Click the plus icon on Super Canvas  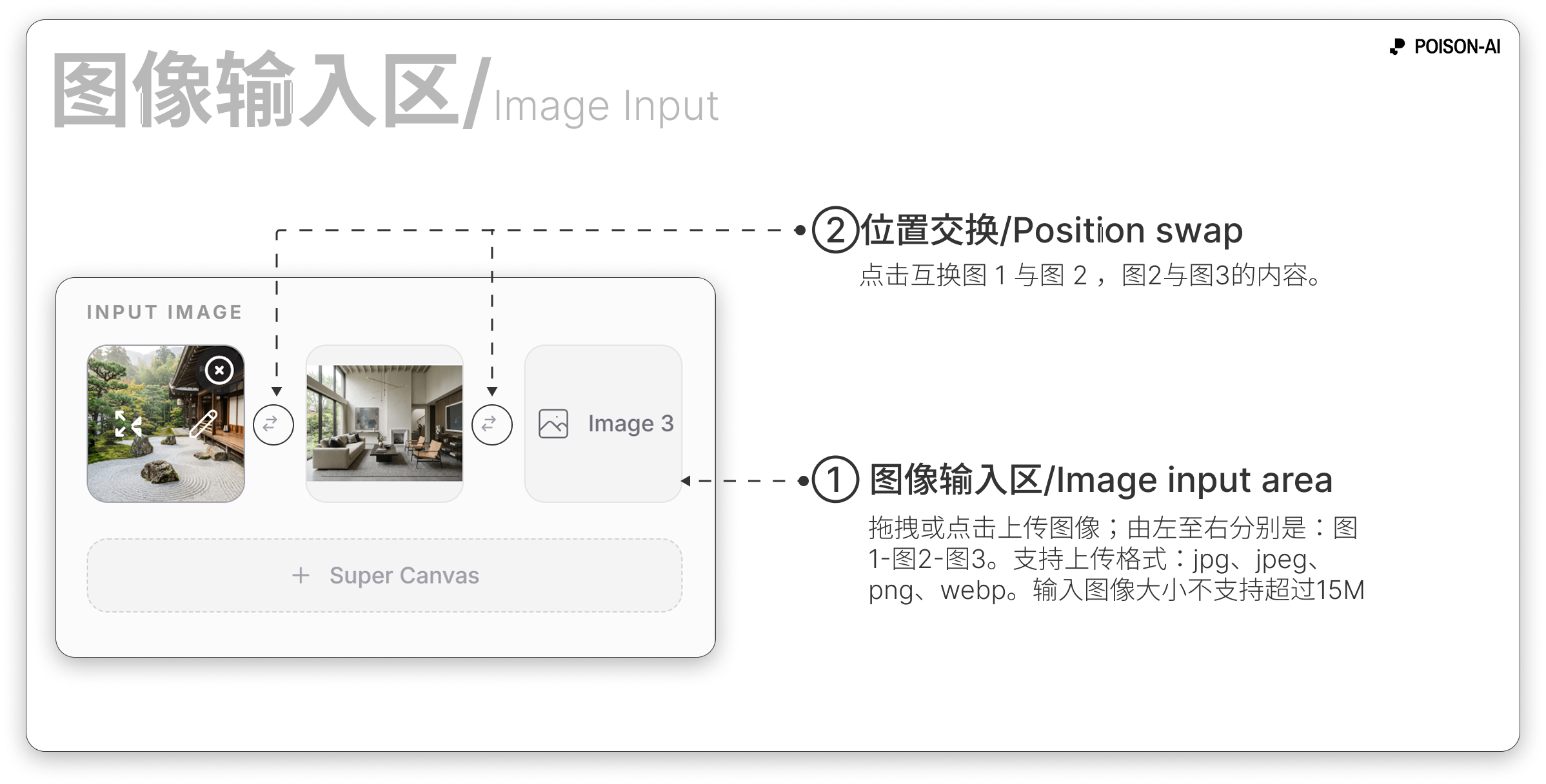301,576
